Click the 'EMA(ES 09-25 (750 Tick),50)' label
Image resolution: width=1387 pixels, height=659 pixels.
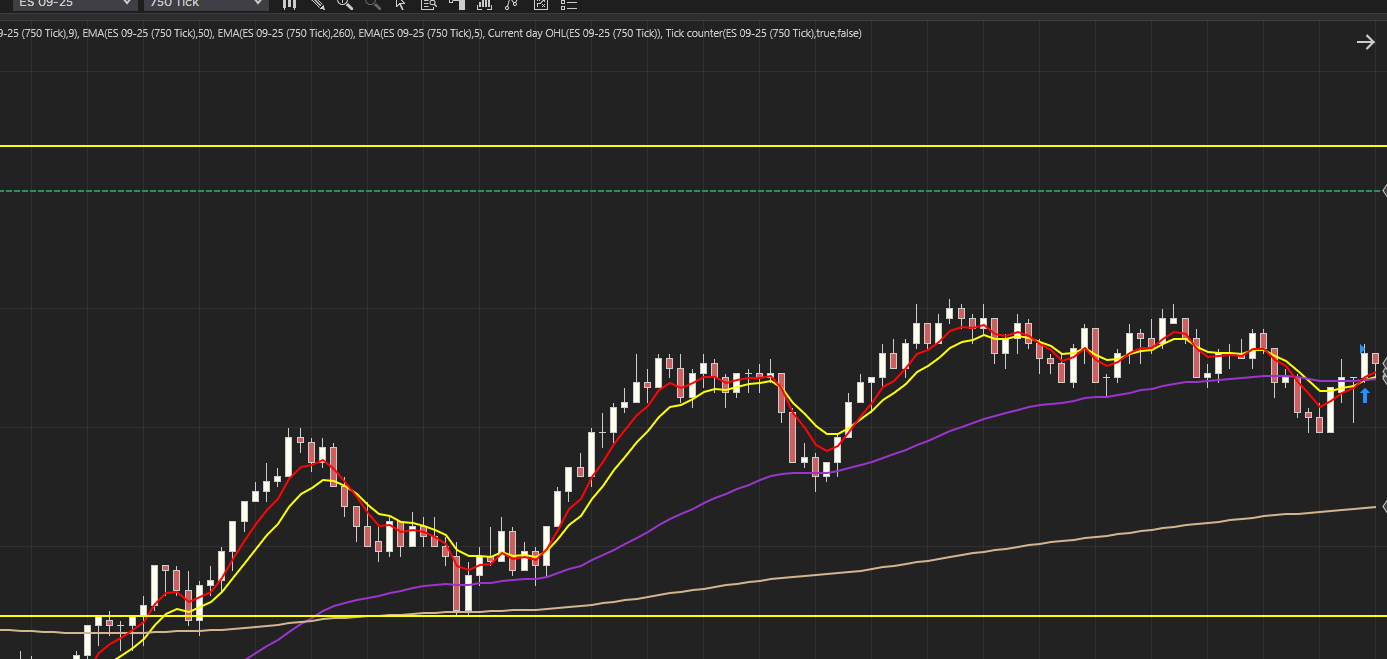pyautogui.click(x=148, y=33)
